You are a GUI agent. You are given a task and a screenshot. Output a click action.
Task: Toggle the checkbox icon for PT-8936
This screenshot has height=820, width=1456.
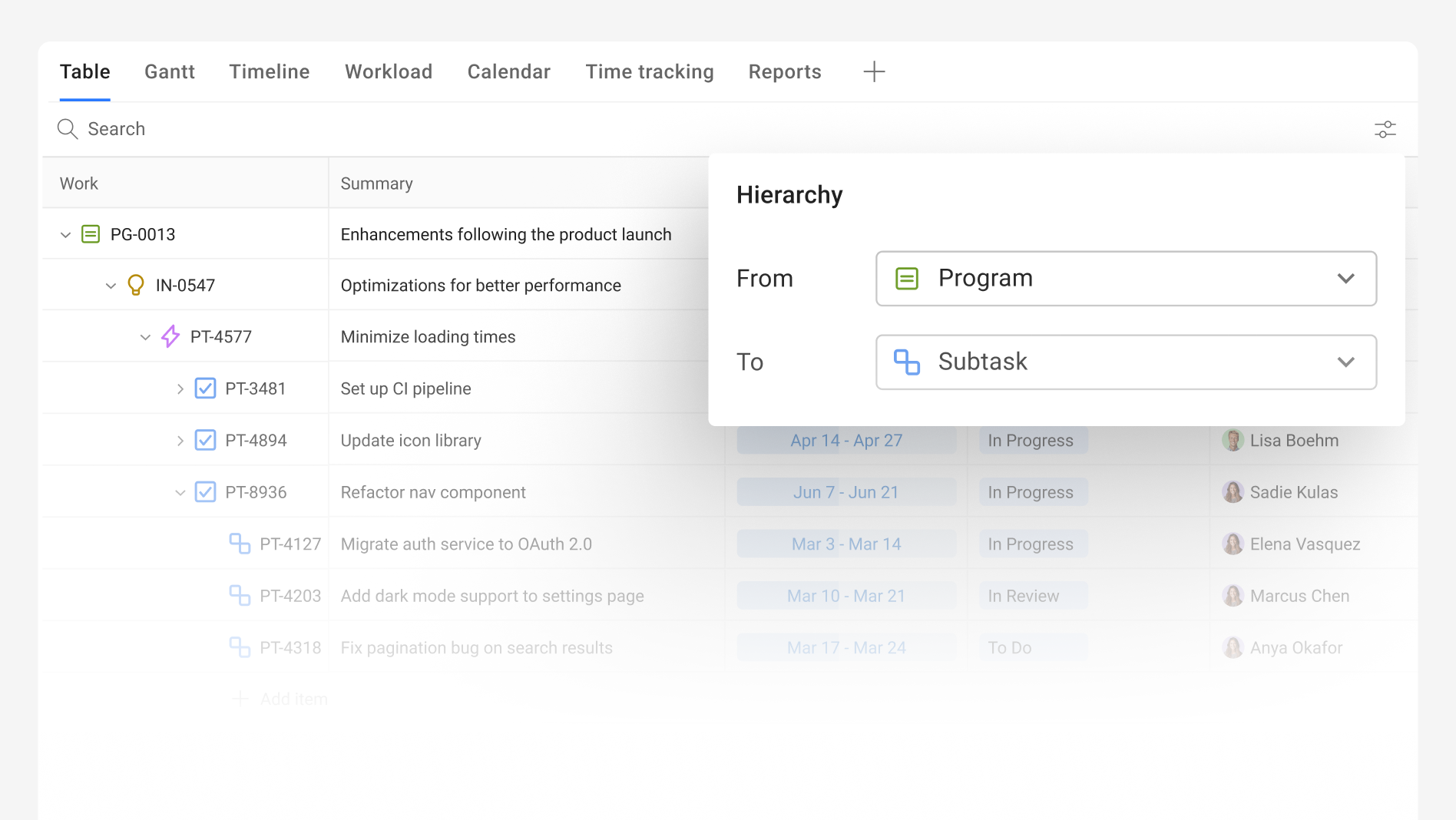point(205,492)
